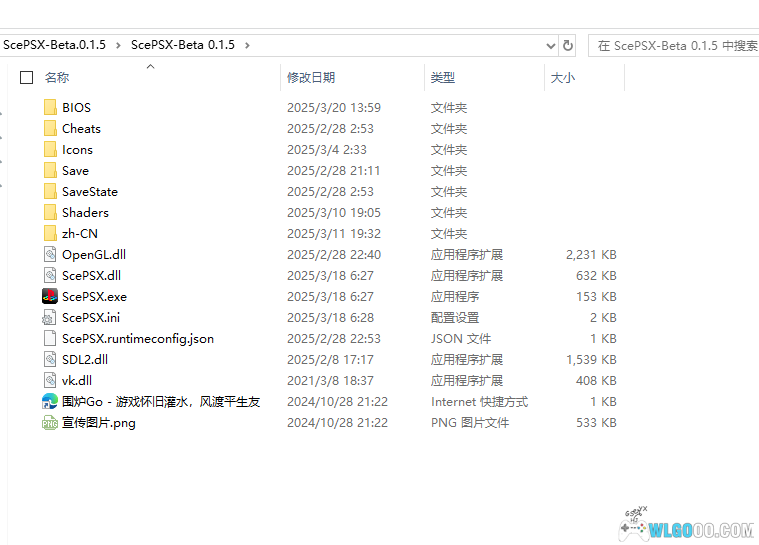Image resolution: width=759 pixels, height=545 pixels.
Task: Select the zh-CN folder name
Action: point(80,233)
